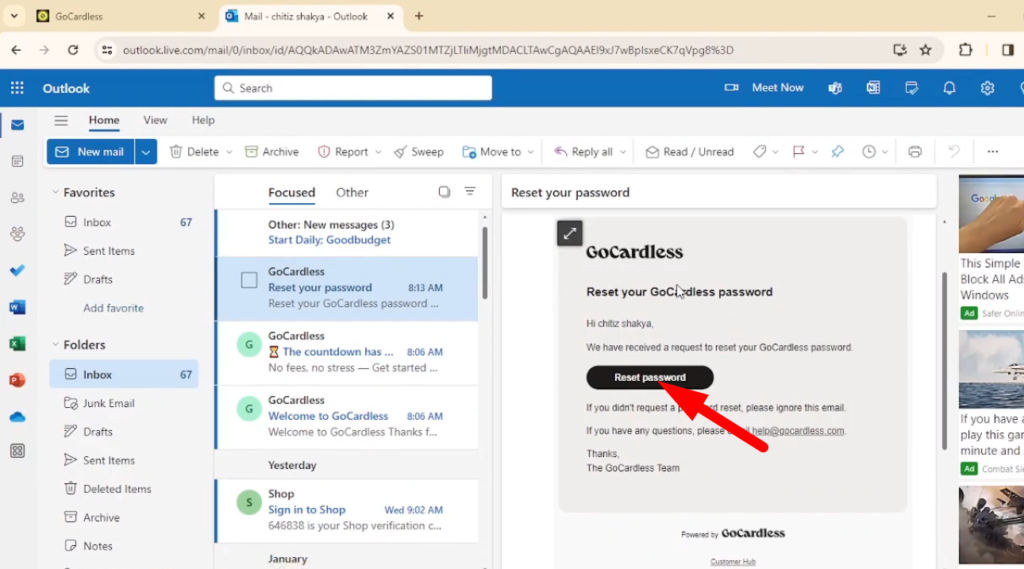Open the message list filter icon

(x=470, y=191)
